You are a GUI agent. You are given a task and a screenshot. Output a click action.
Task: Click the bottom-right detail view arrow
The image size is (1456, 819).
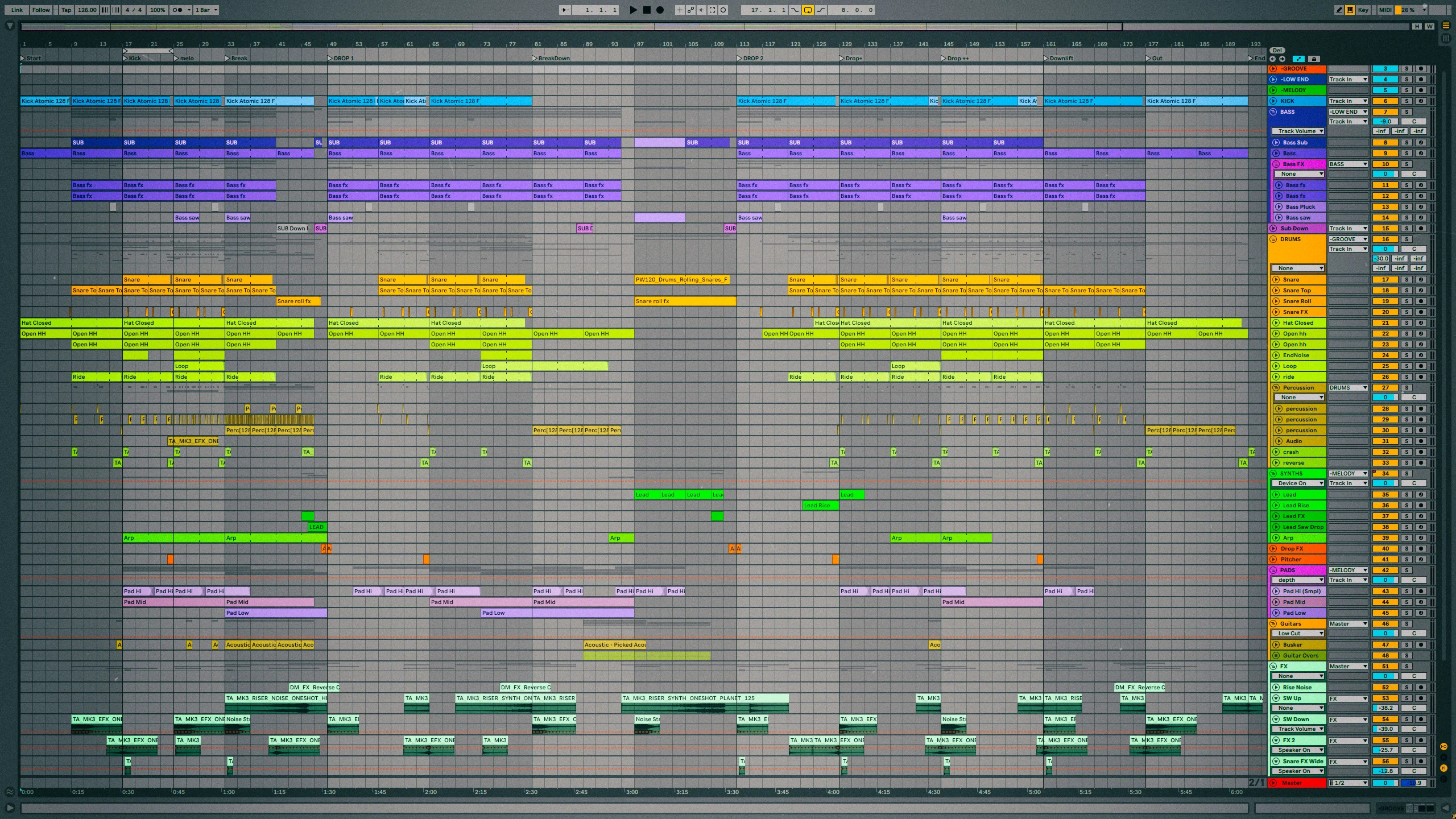1446,808
